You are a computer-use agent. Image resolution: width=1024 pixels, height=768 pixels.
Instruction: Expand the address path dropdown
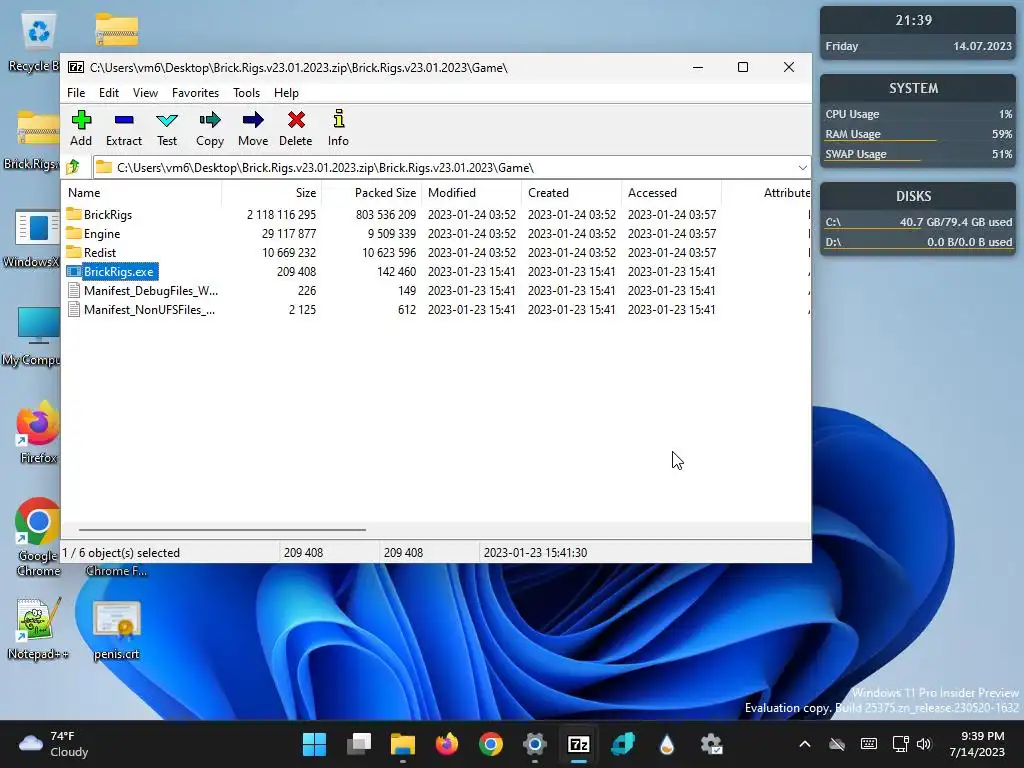click(x=802, y=168)
